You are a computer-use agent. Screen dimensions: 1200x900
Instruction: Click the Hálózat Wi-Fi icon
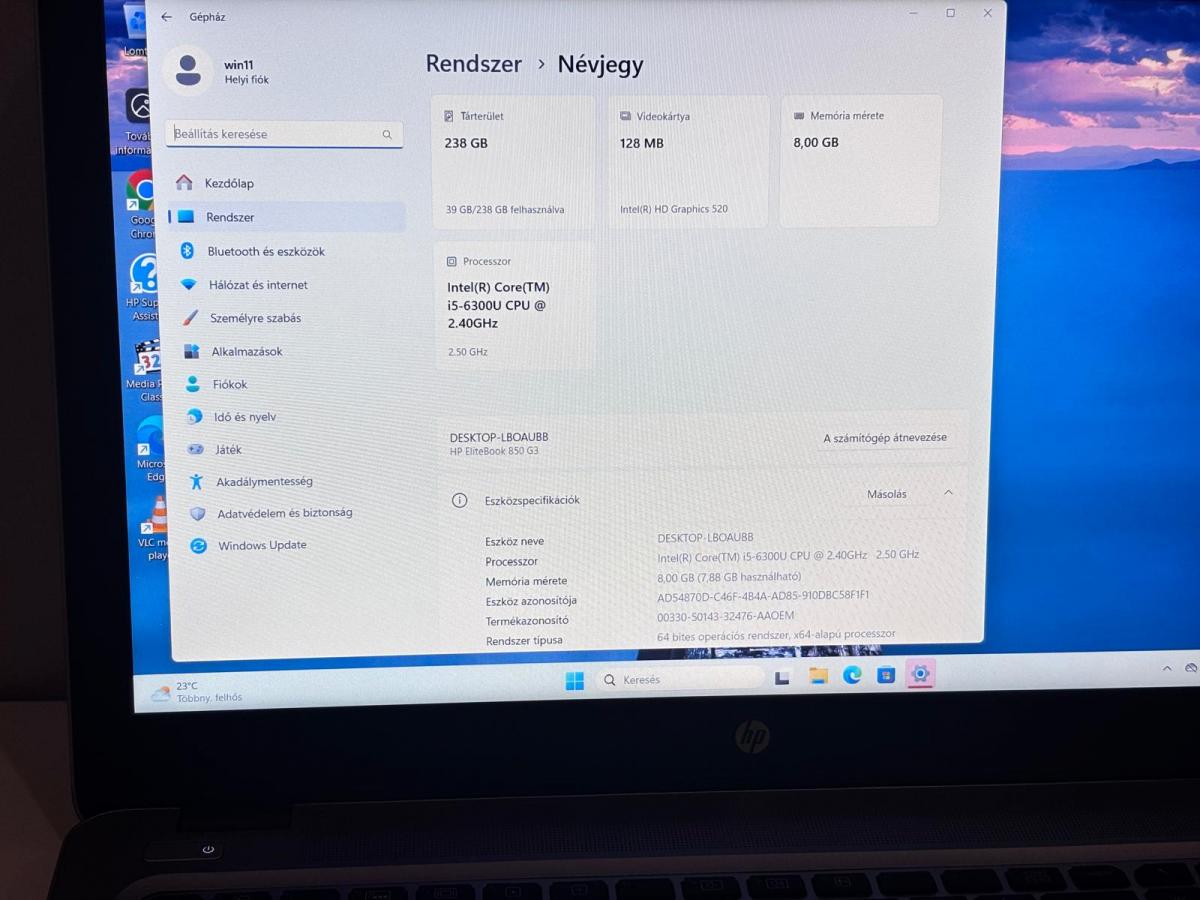click(189, 285)
